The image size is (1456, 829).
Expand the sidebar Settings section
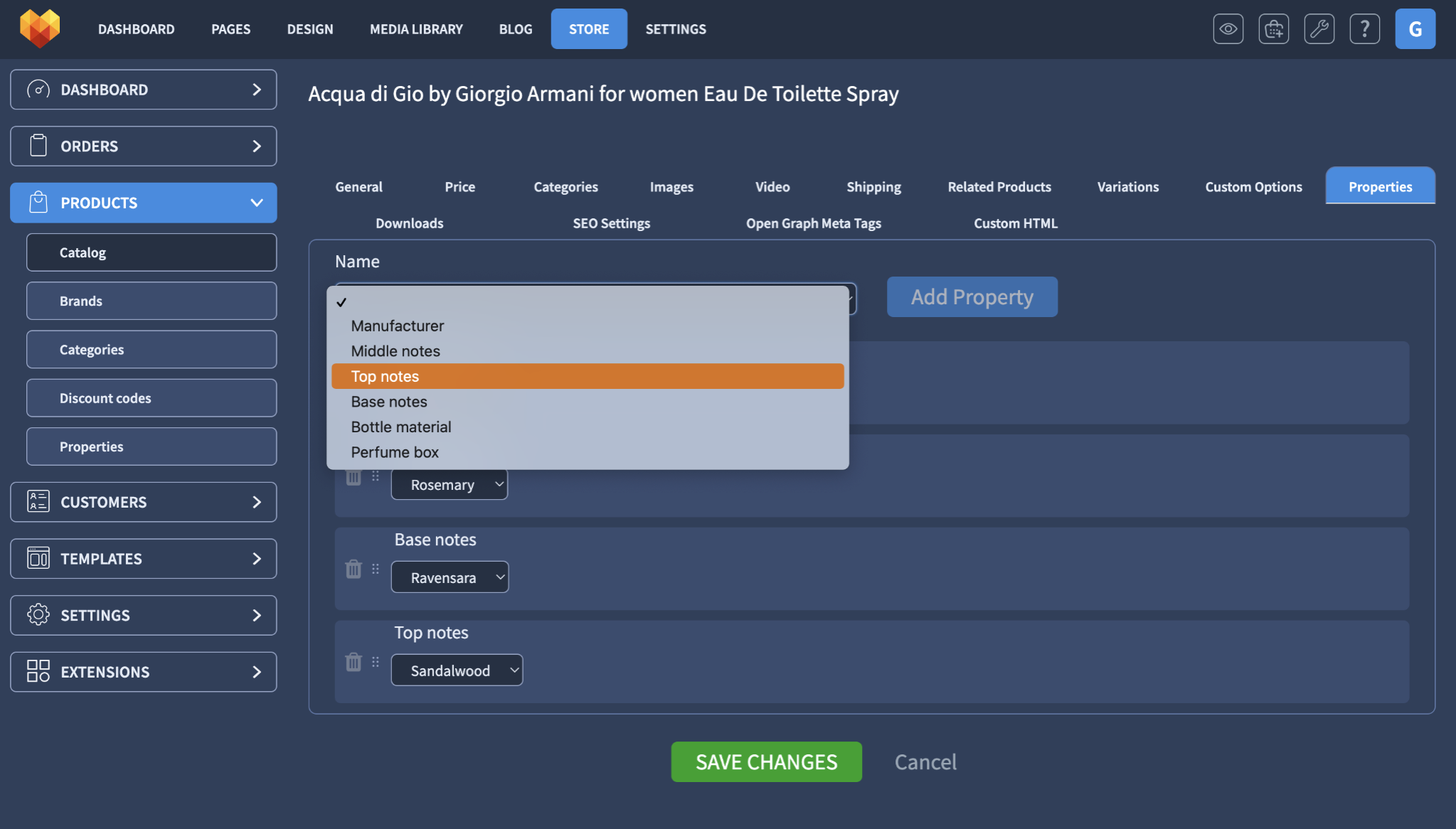point(257,615)
